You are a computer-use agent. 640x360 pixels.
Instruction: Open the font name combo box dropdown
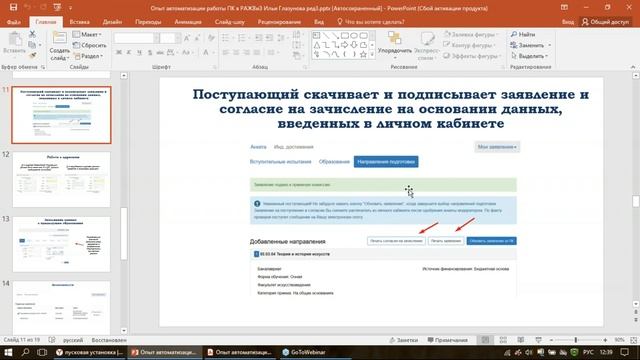tap(156, 38)
